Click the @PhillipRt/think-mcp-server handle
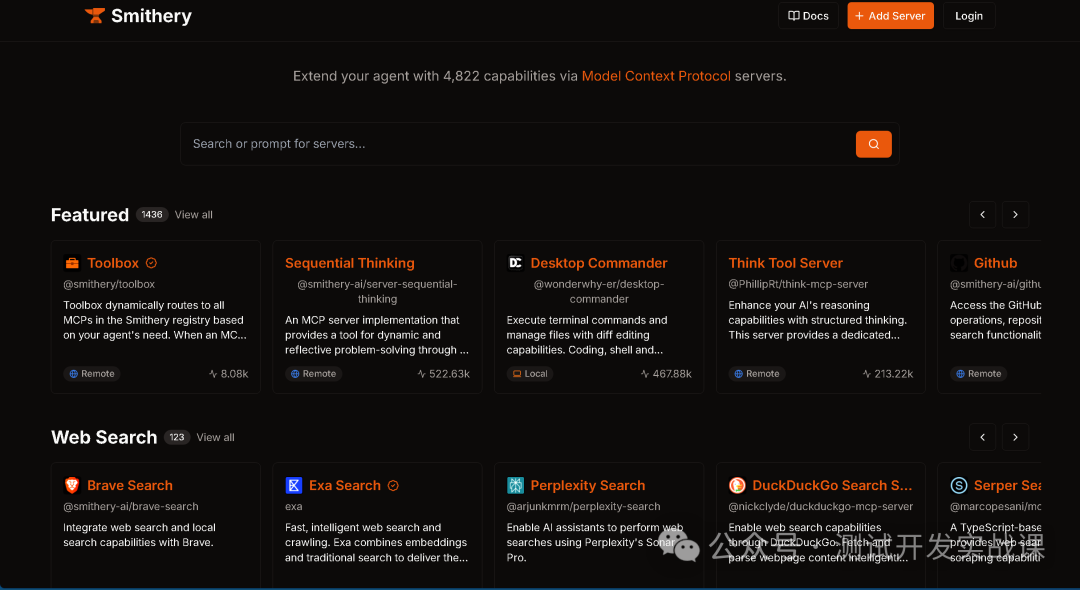1080x590 pixels. point(798,284)
